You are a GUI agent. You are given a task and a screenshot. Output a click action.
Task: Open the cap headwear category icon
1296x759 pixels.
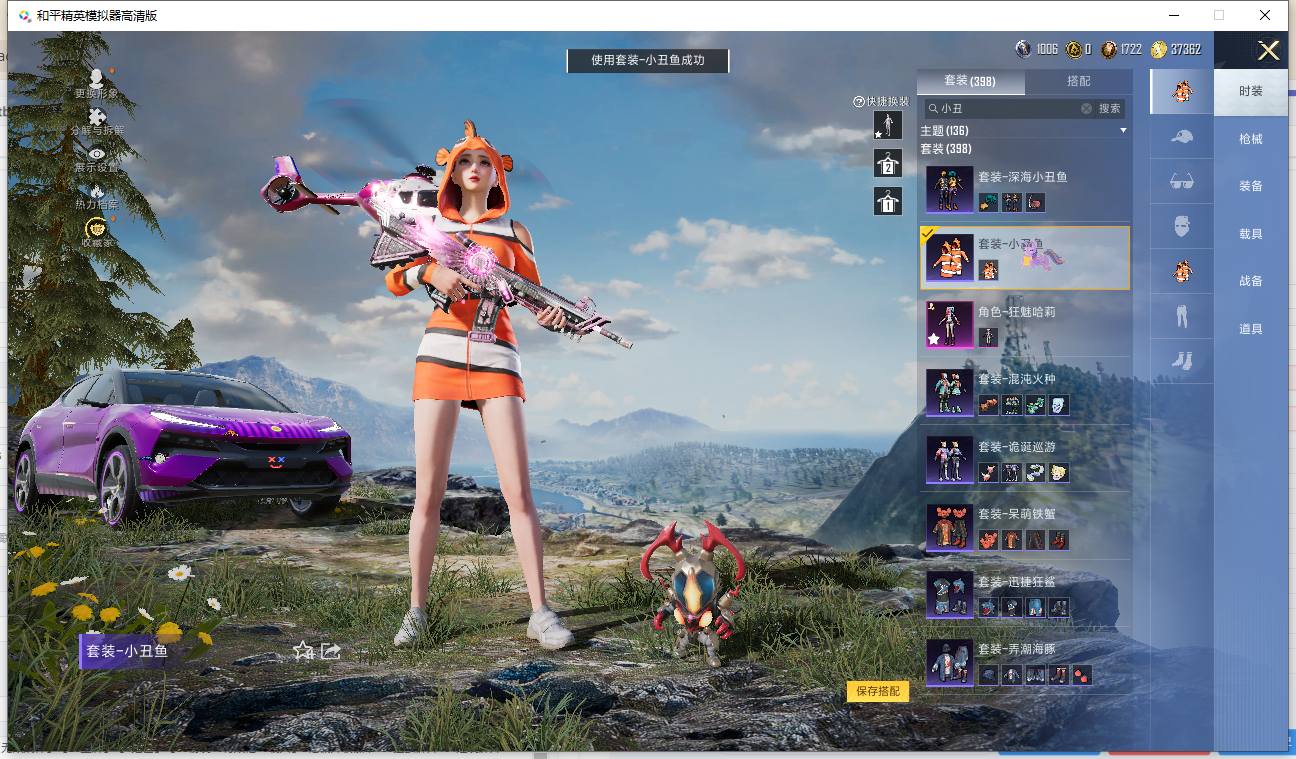point(1182,137)
